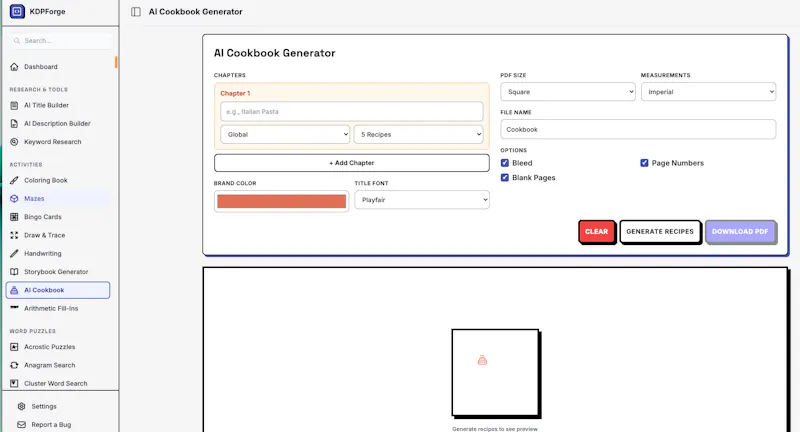
Task: Click the 'Chapter 1' heading text
Action: 235,93
